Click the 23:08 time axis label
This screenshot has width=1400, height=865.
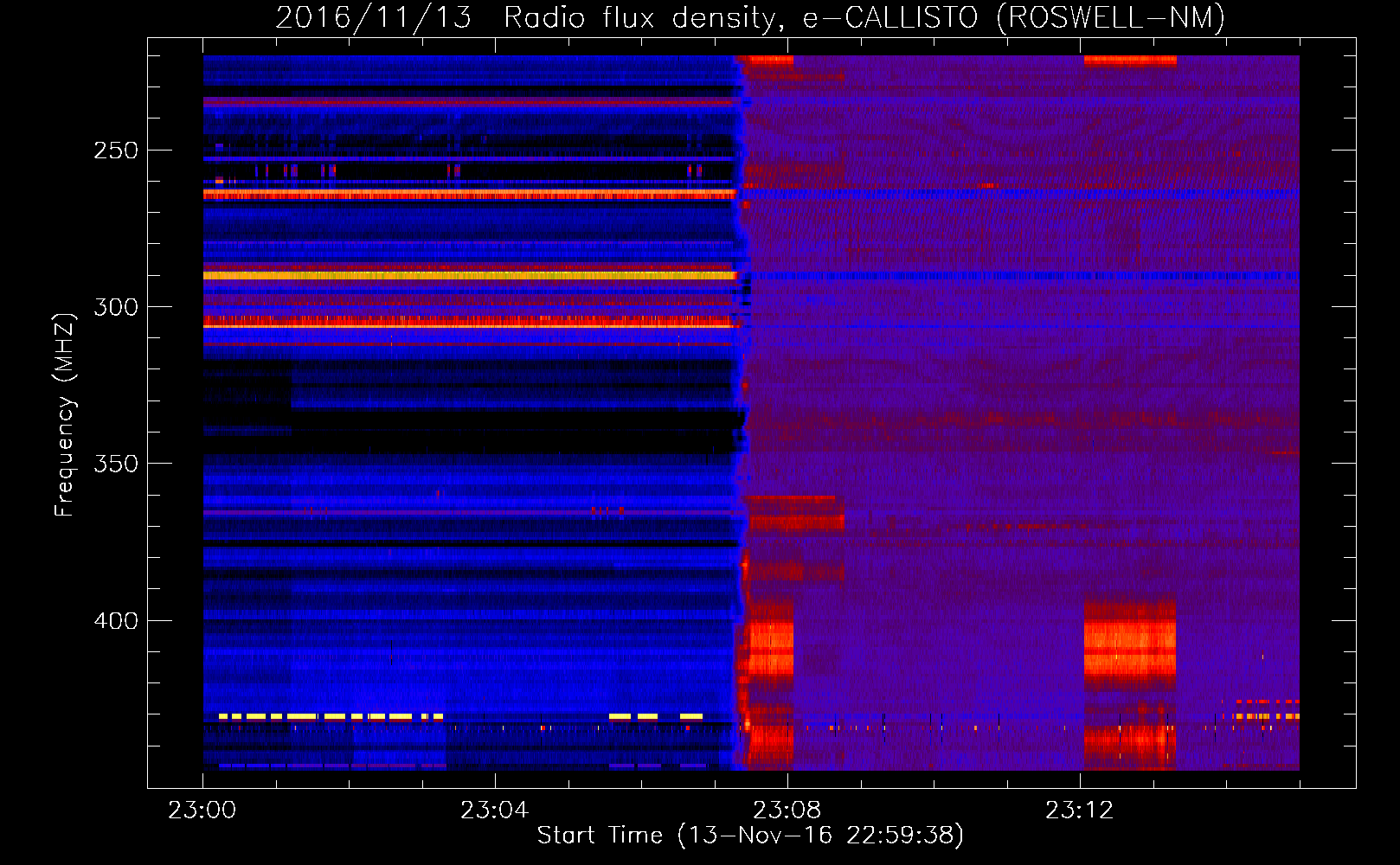(787, 810)
